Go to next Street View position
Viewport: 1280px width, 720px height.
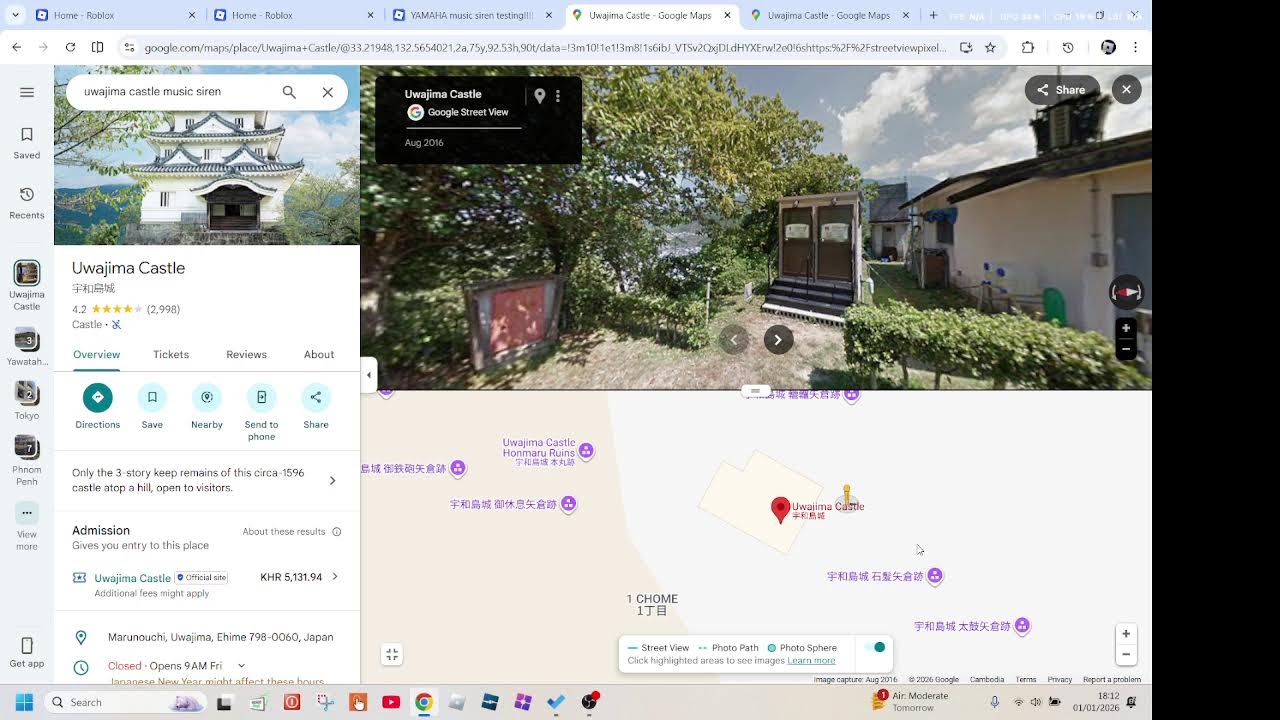point(778,340)
